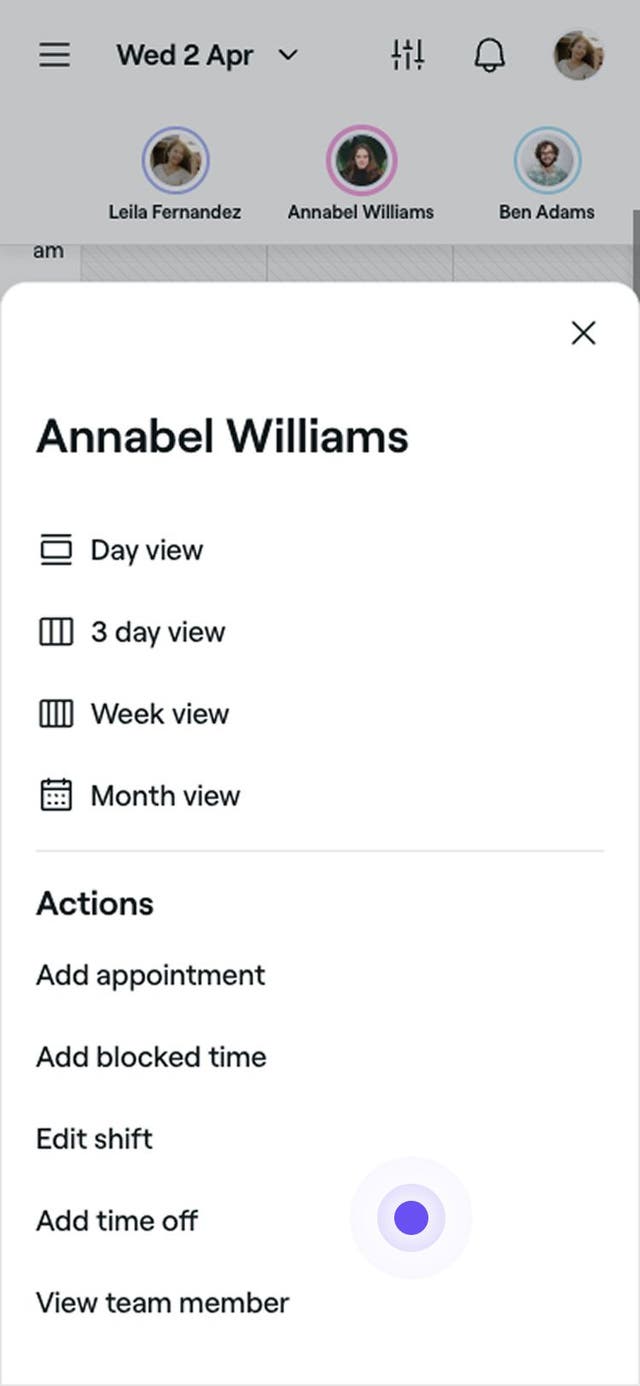
Task: Open the hamburger navigation menu
Action: coord(54,54)
